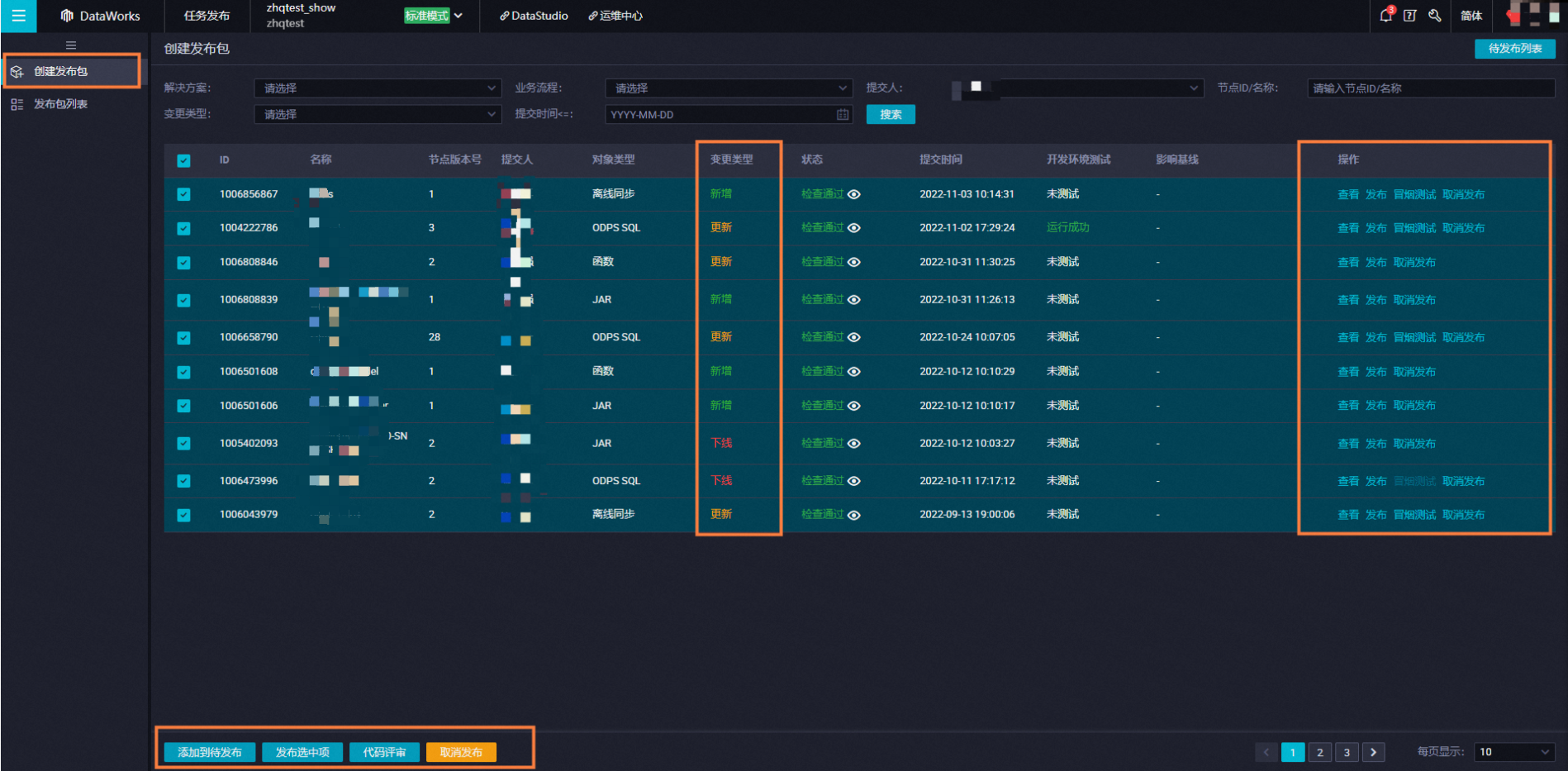Go to page 3 of the table
This screenshot has width=1568, height=771.
pyautogui.click(x=1347, y=752)
